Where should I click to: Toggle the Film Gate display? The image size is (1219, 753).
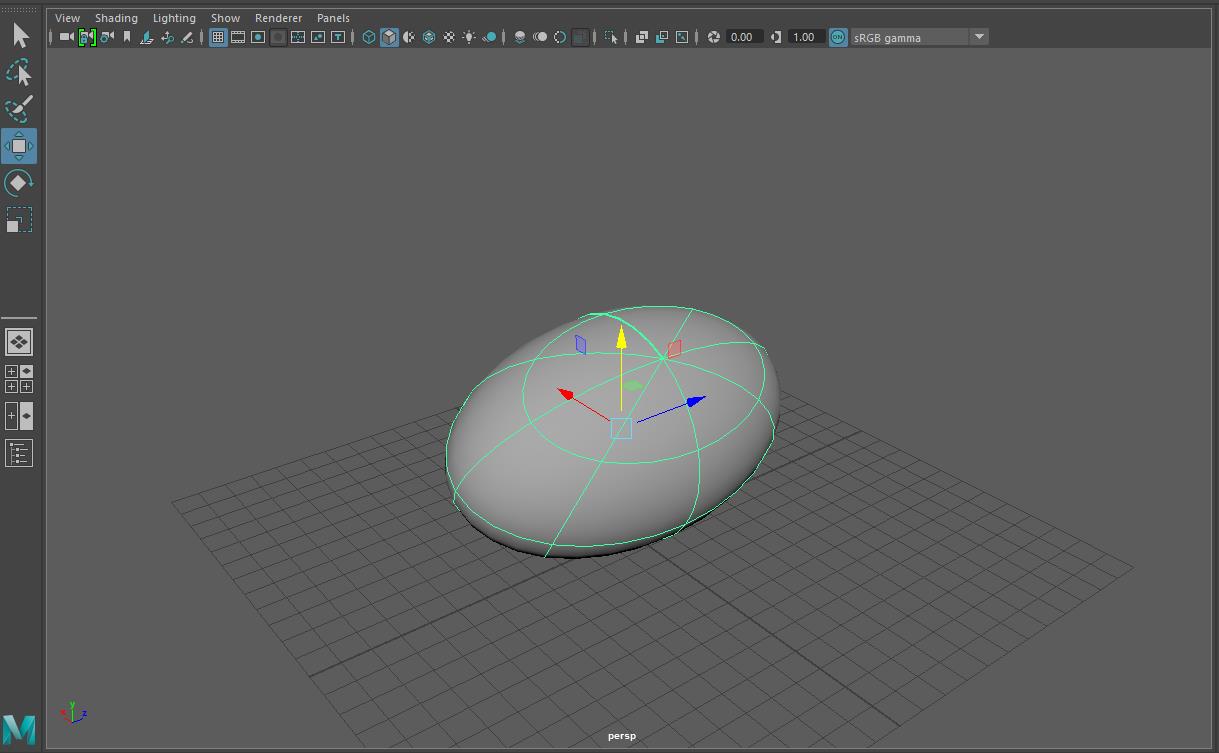(x=238, y=37)
